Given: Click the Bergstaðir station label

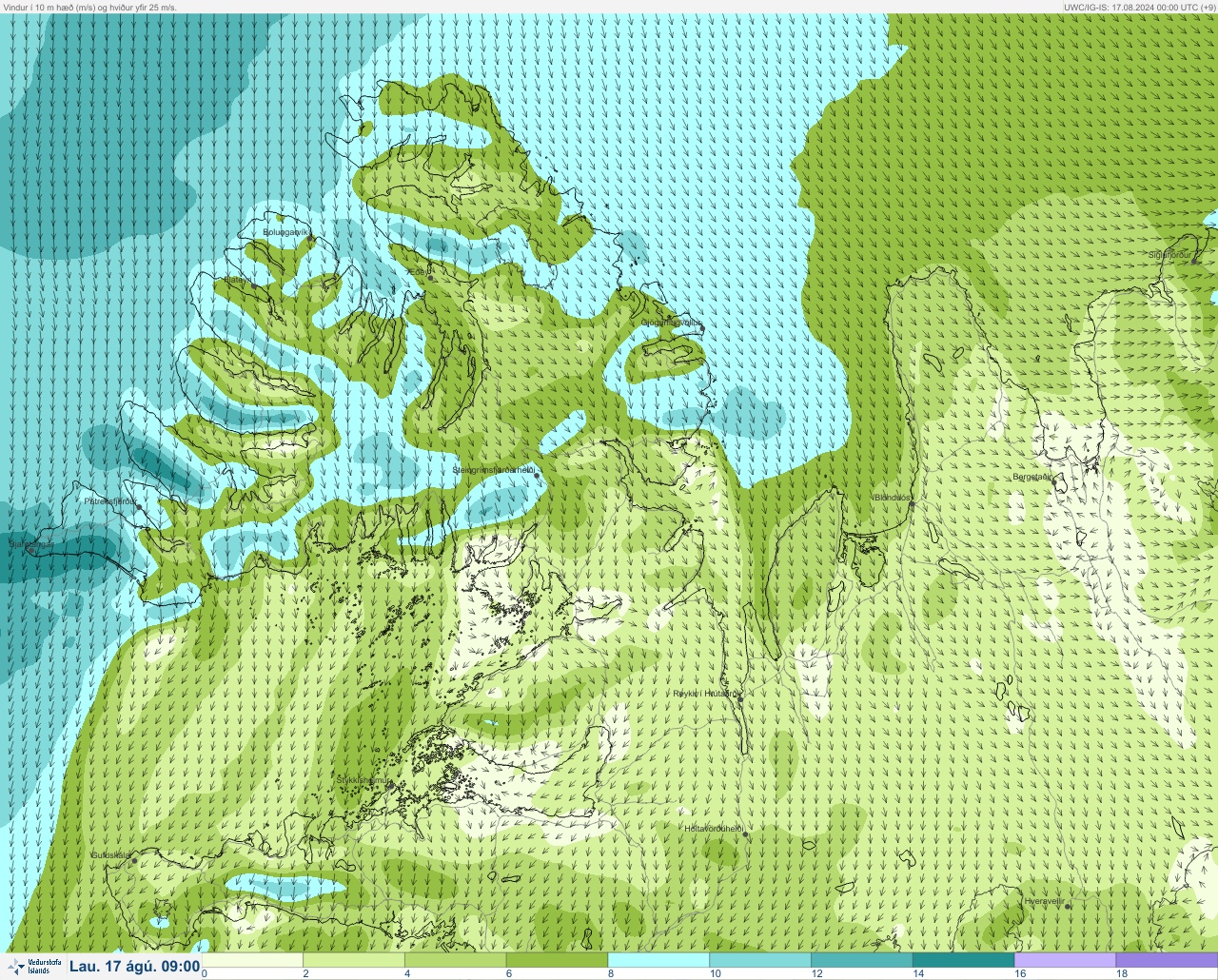Looking at the screenshot, I should click(x=1032, y=477).
